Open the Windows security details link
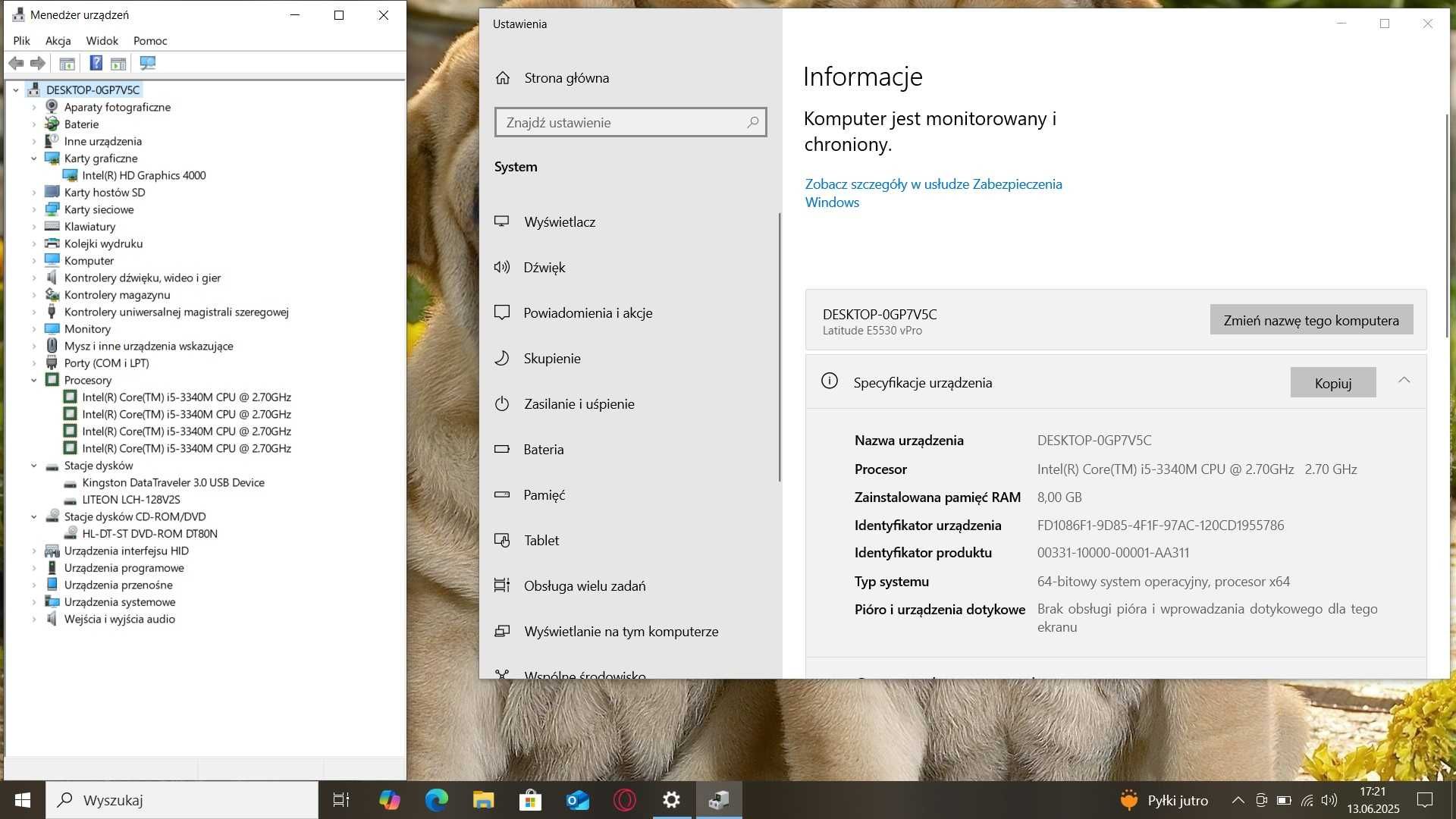Viewport: 1456px width, 819px height. click(x=934, y=193)
